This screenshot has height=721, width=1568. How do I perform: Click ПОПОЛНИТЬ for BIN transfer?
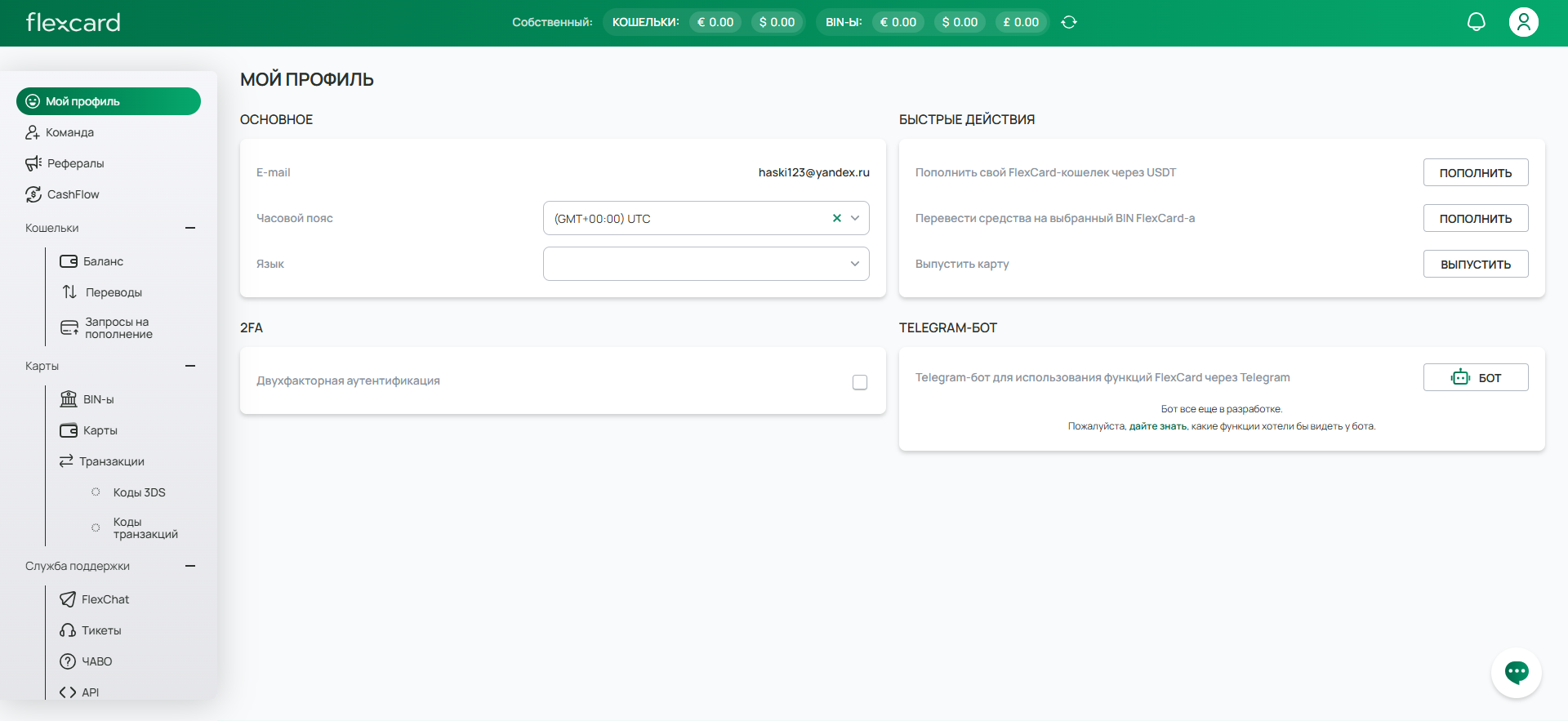(x=1476, y=218)
